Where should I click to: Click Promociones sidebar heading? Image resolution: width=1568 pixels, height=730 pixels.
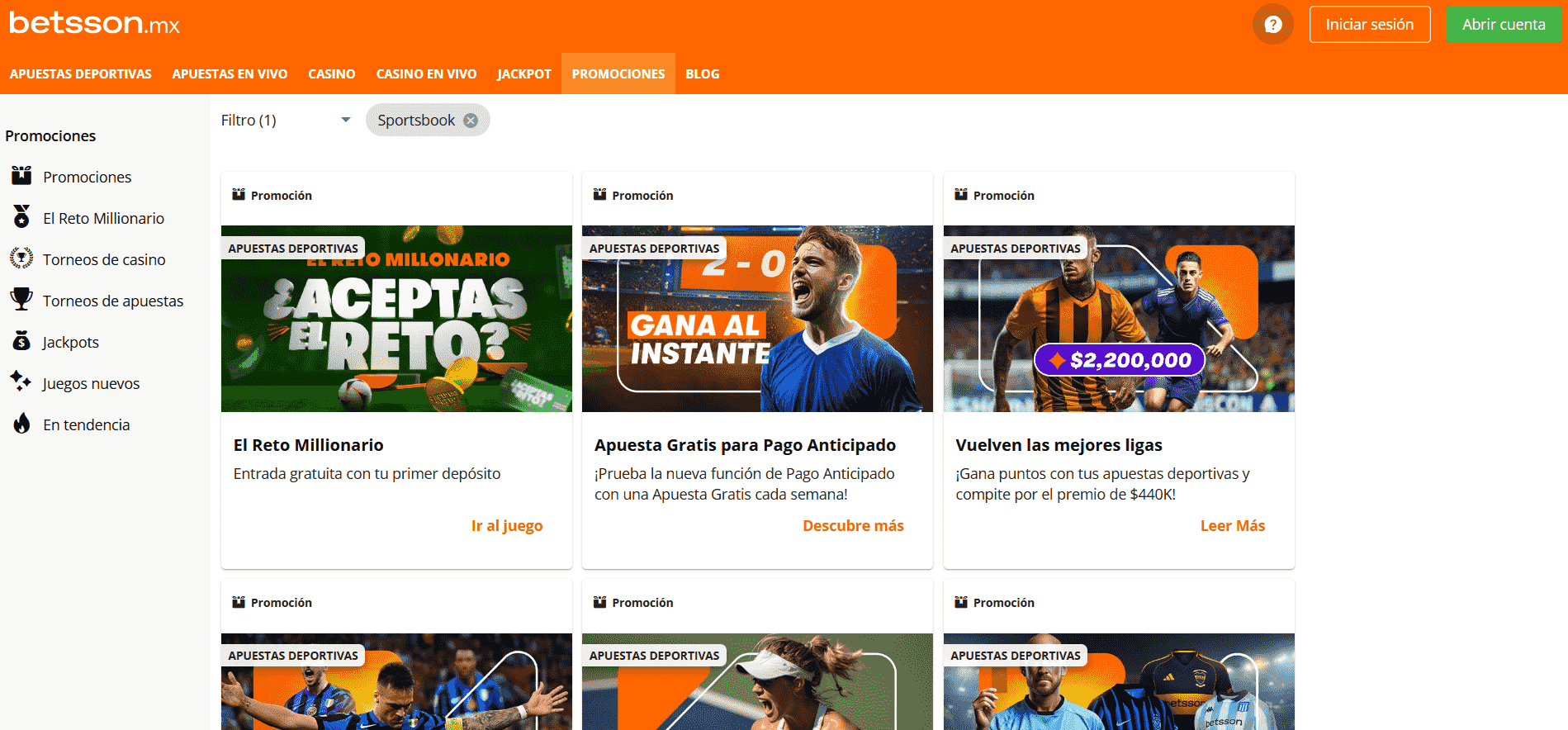click(x=50, y=135)
